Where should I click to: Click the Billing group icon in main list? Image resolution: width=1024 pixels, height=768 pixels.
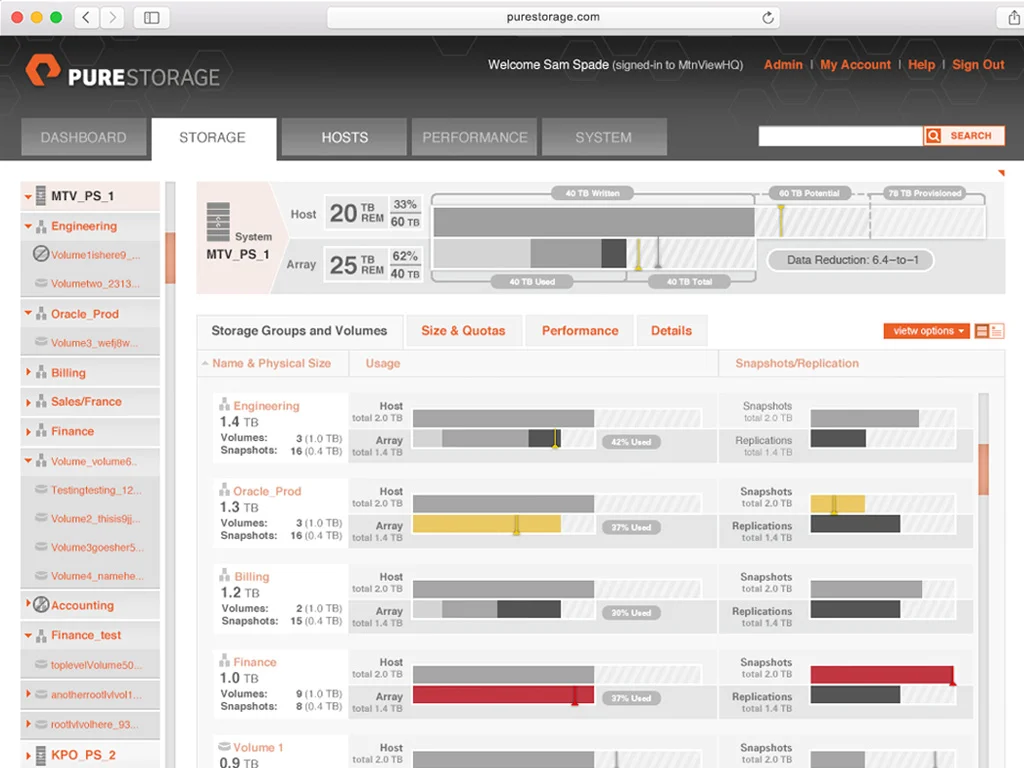coord(225,575)
